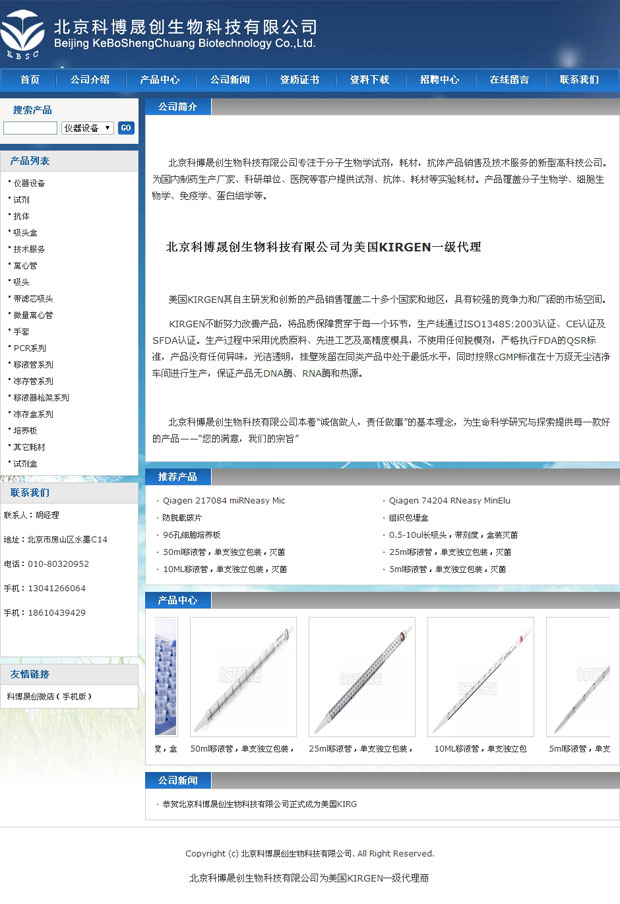Viewport: 620px width, 904px height.
Task: Navigate to the 联系我们 menu item
Action: pos(579,80)
